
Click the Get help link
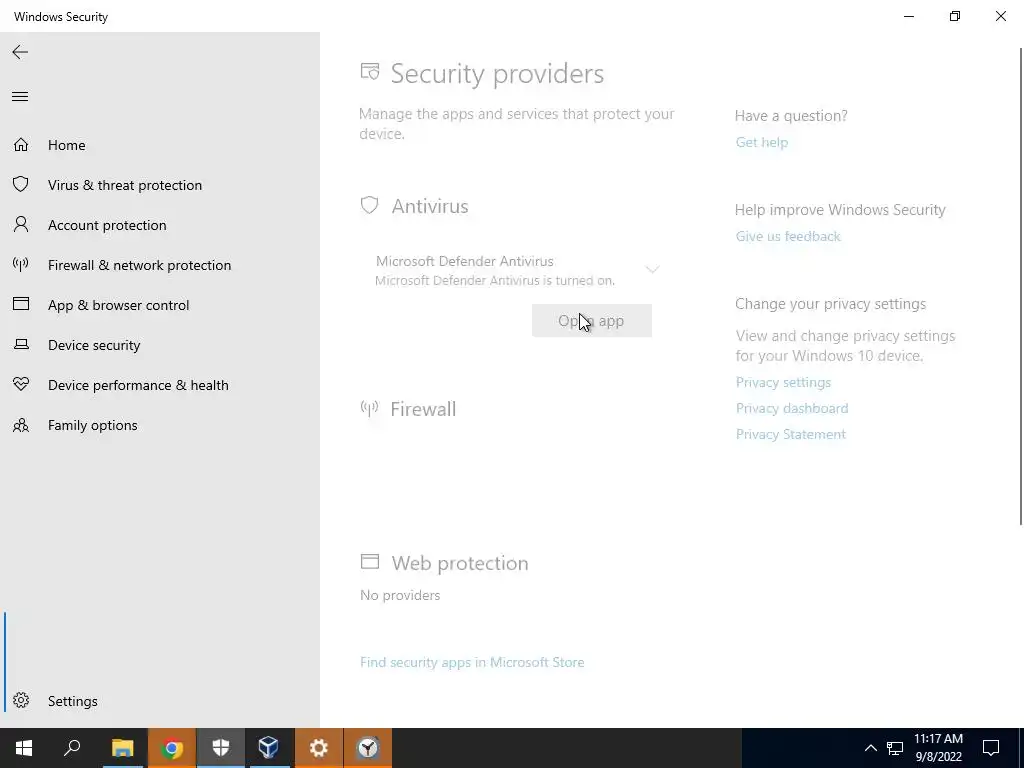761,142
